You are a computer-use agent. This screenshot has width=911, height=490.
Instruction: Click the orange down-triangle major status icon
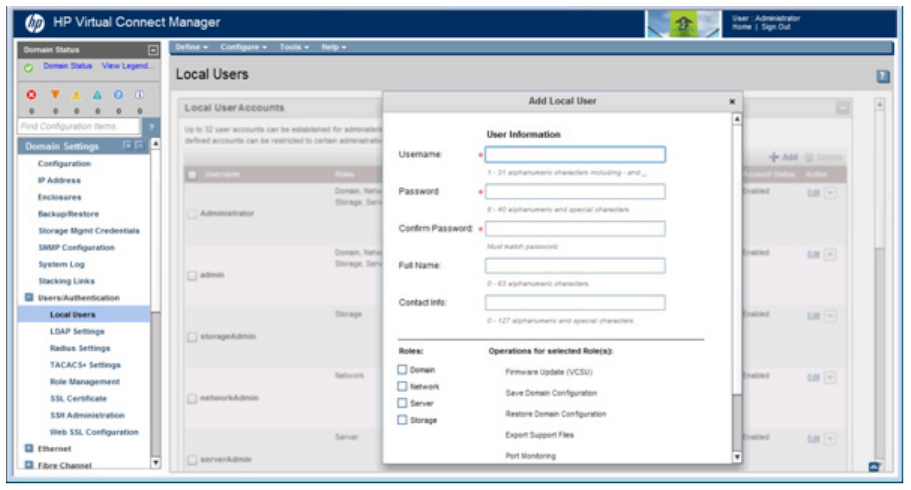point(55,94)
